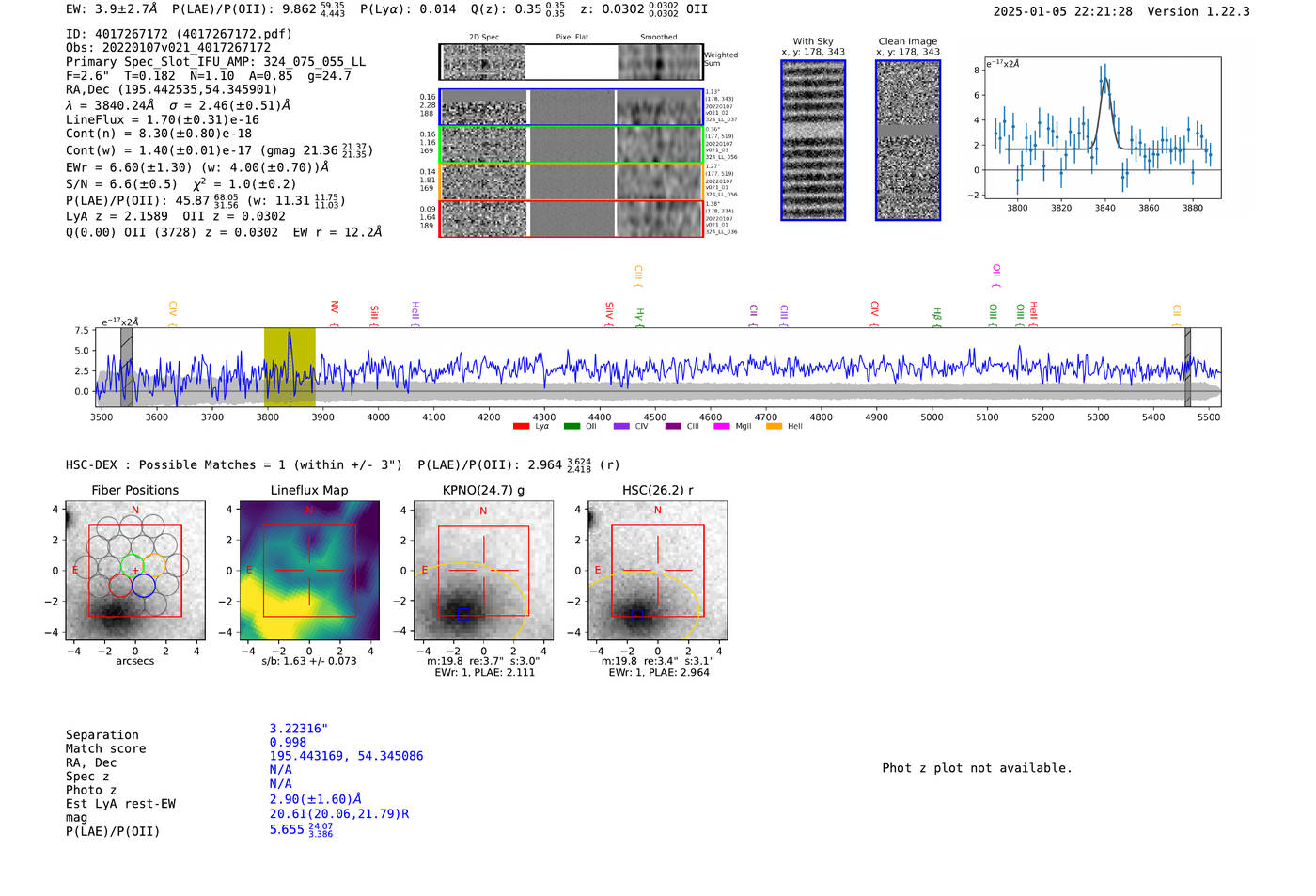Click the hatched gray band near 5460

pos(1187,368)
